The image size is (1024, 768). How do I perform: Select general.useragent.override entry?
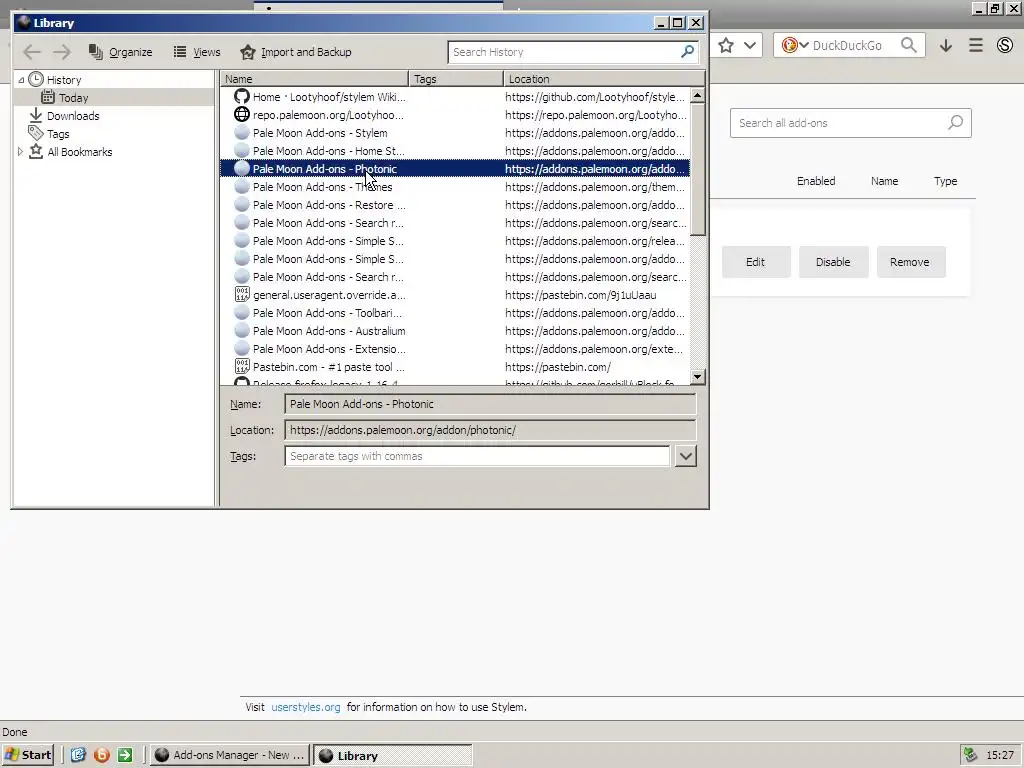[455, 295]
